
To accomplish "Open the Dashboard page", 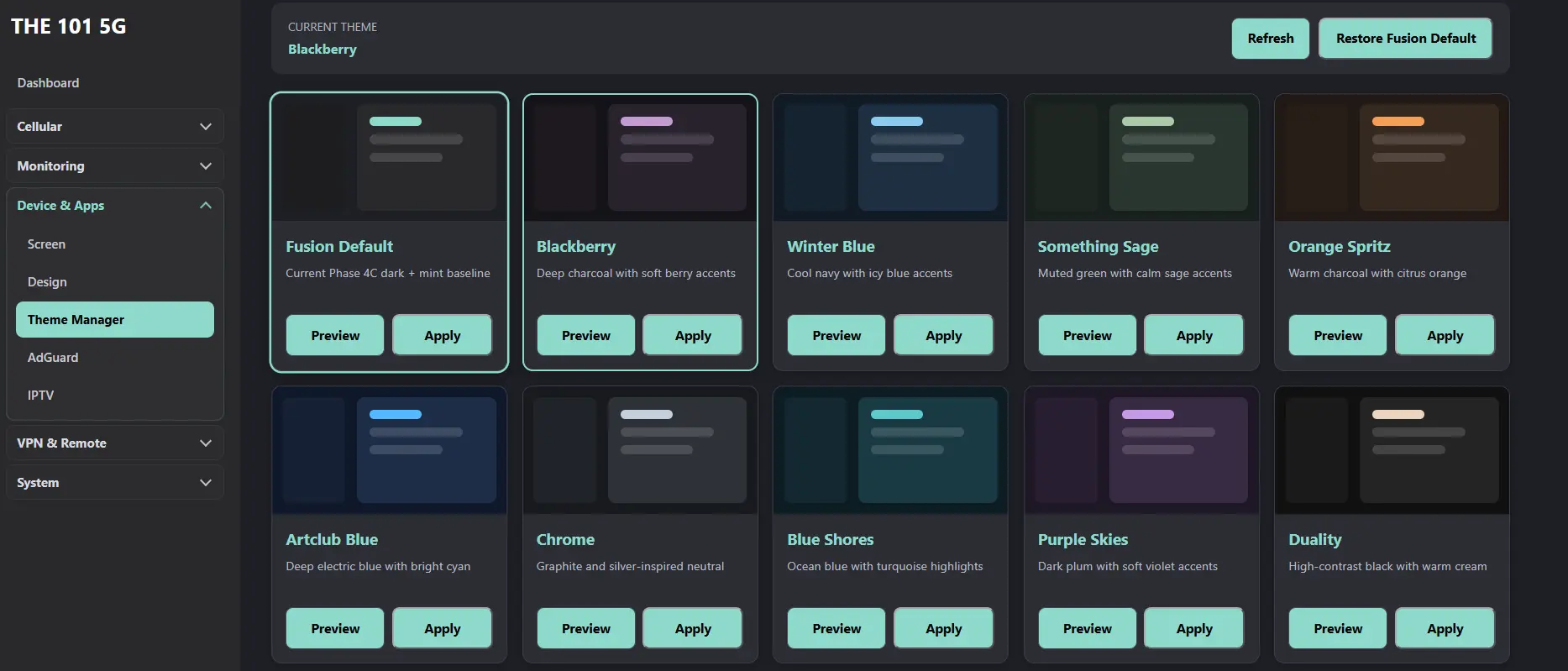I will click(48, 83).
